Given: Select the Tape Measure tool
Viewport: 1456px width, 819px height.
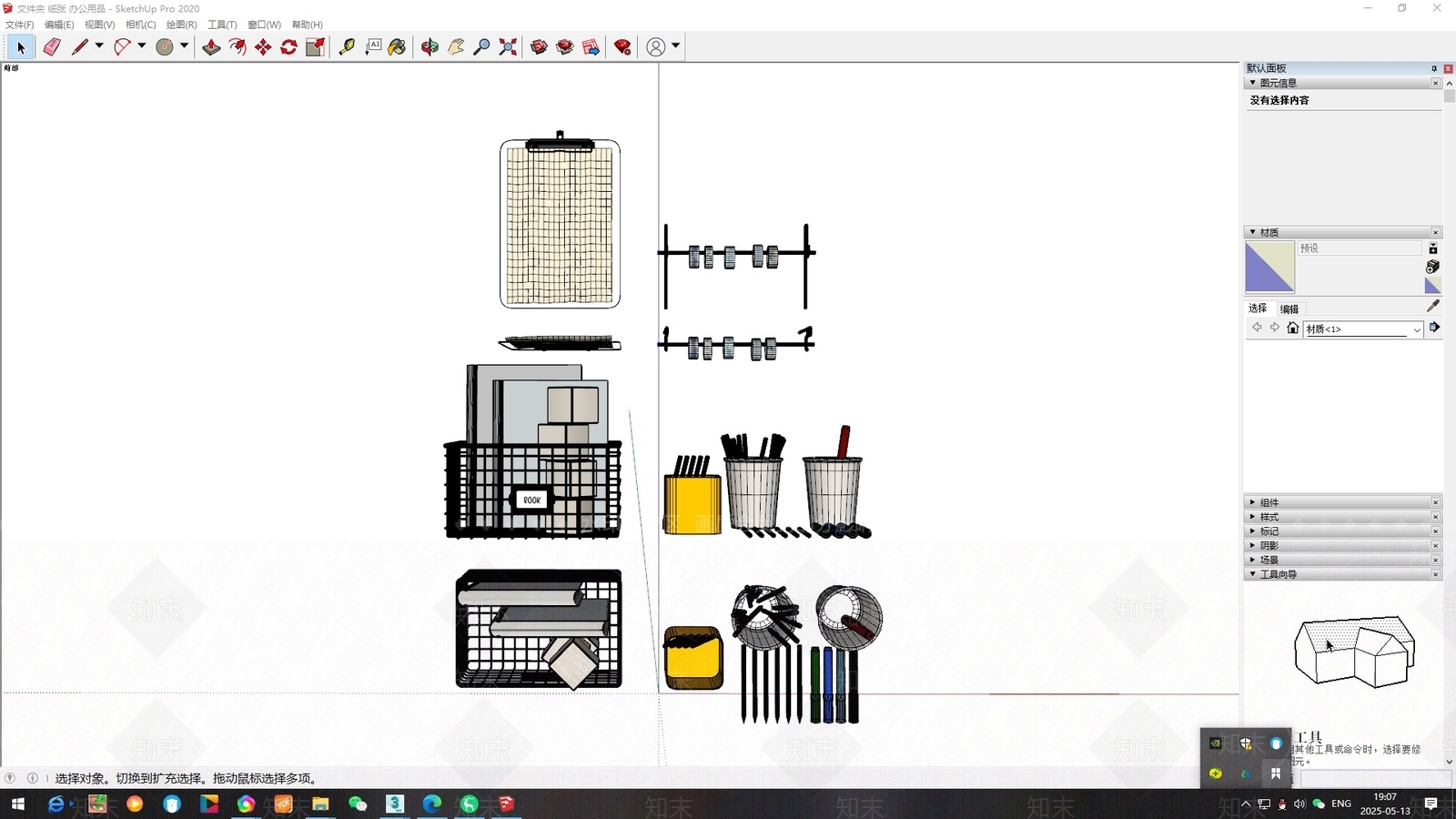Looking at the screenshot, I should (347, 46).
